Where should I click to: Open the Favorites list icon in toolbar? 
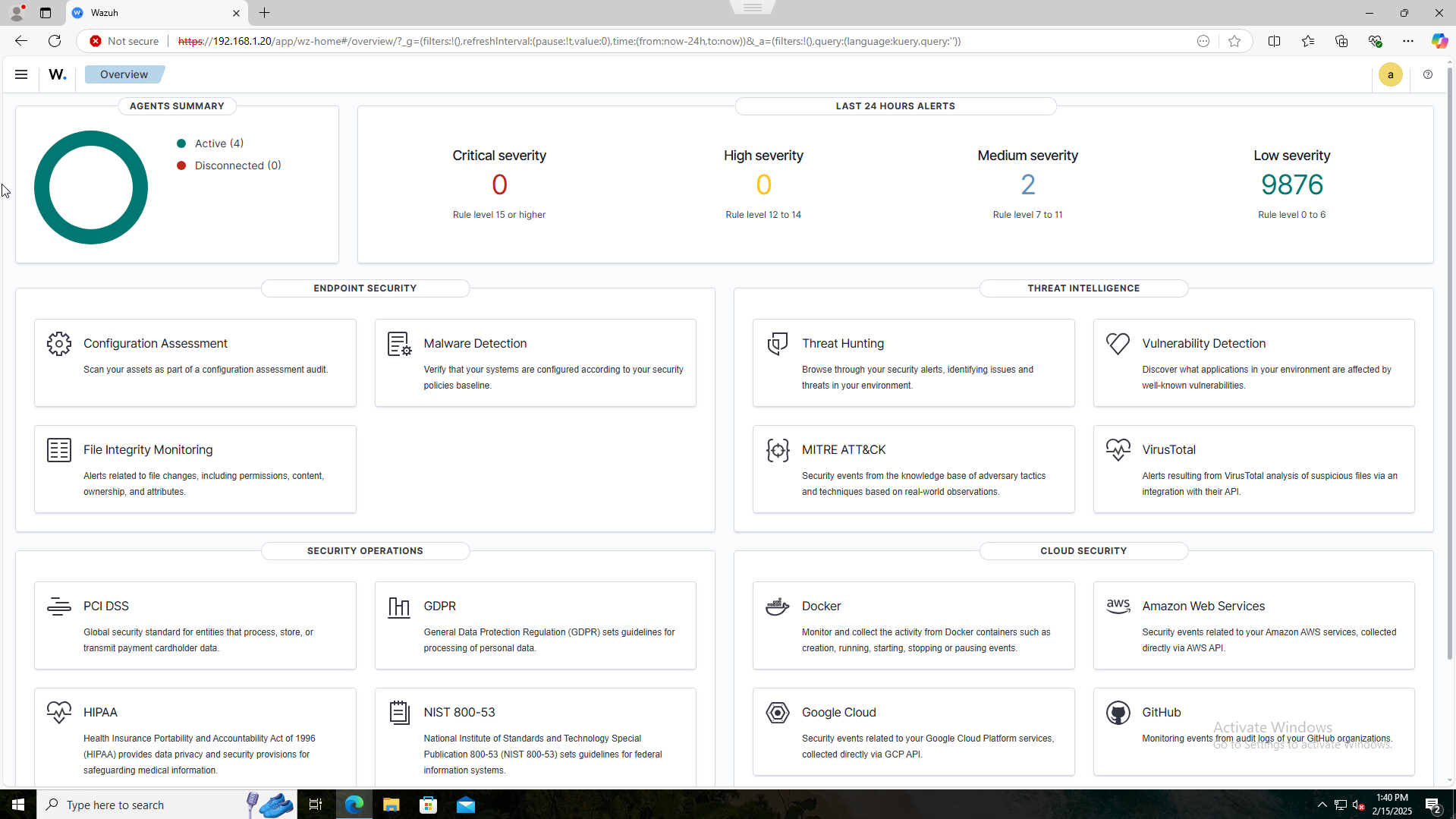tap(1308, 41)
